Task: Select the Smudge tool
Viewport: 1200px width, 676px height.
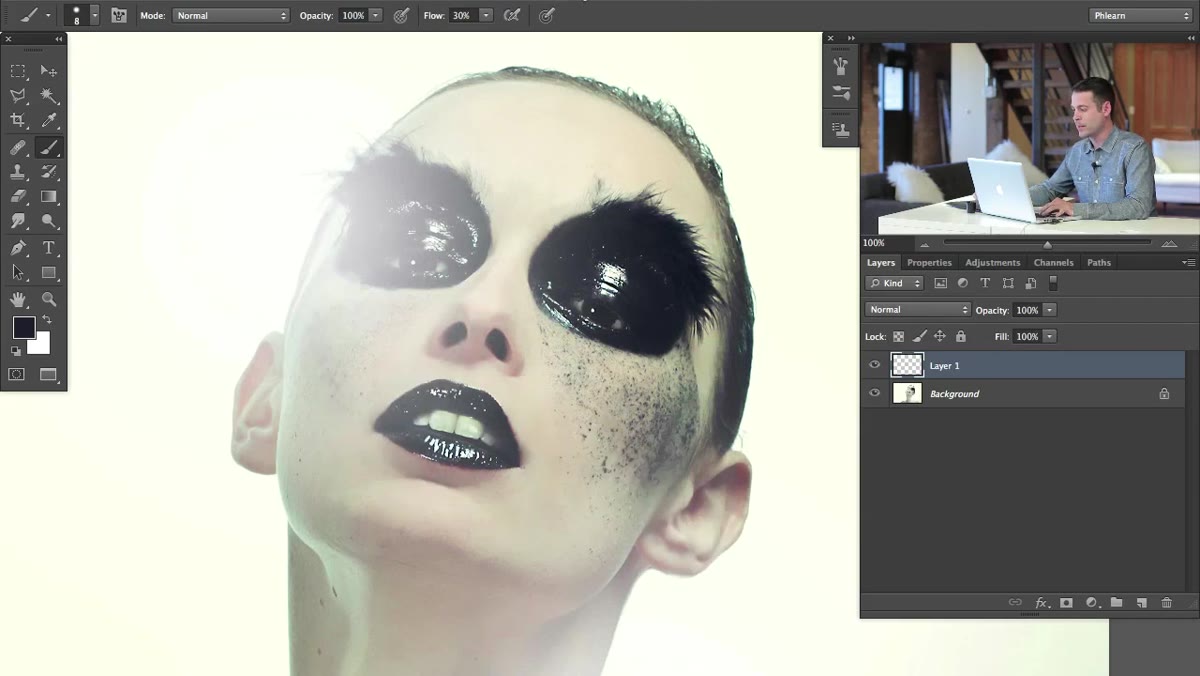Action: pyautogui.click(x=18, y=222)
